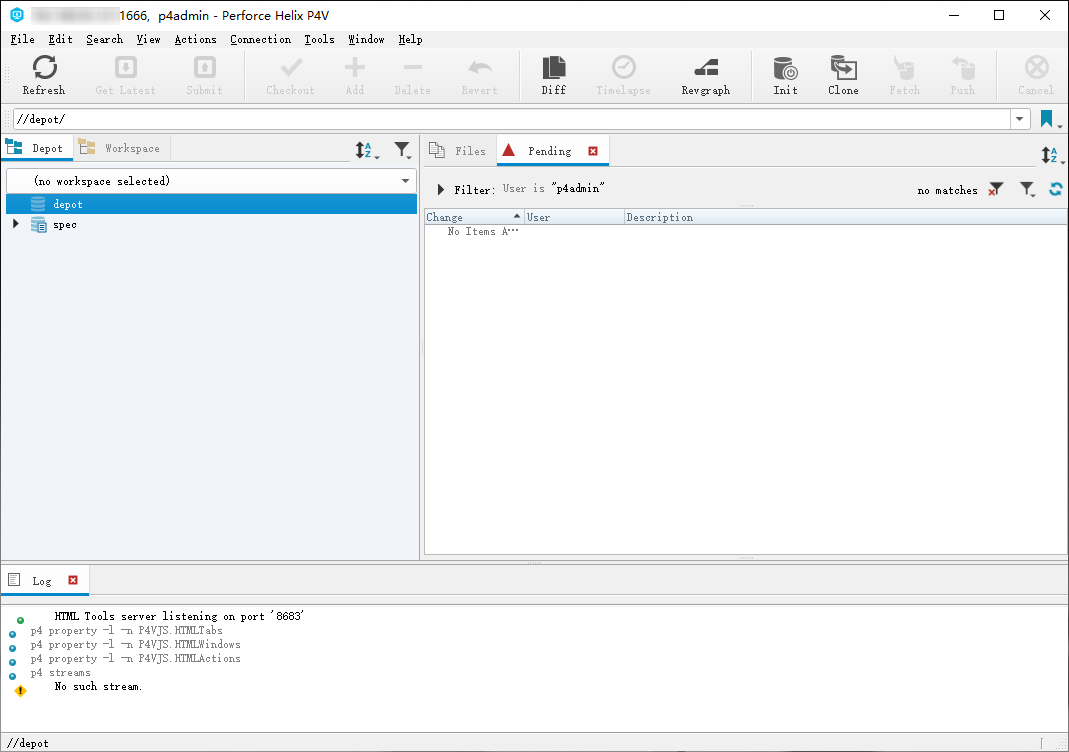Clear the pending filter with red-x funnel
This screenshot has width=1069, height=752.
pyautogui.click(x=996, y=190)
